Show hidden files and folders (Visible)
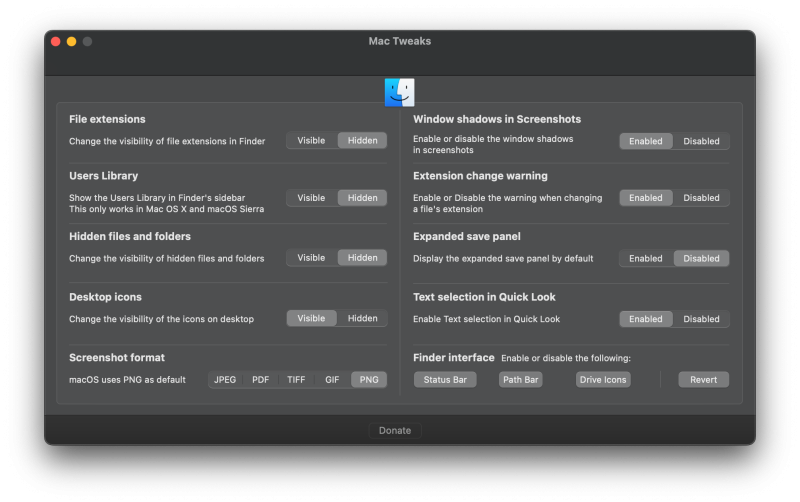800x502 pixels. point(311,258)
